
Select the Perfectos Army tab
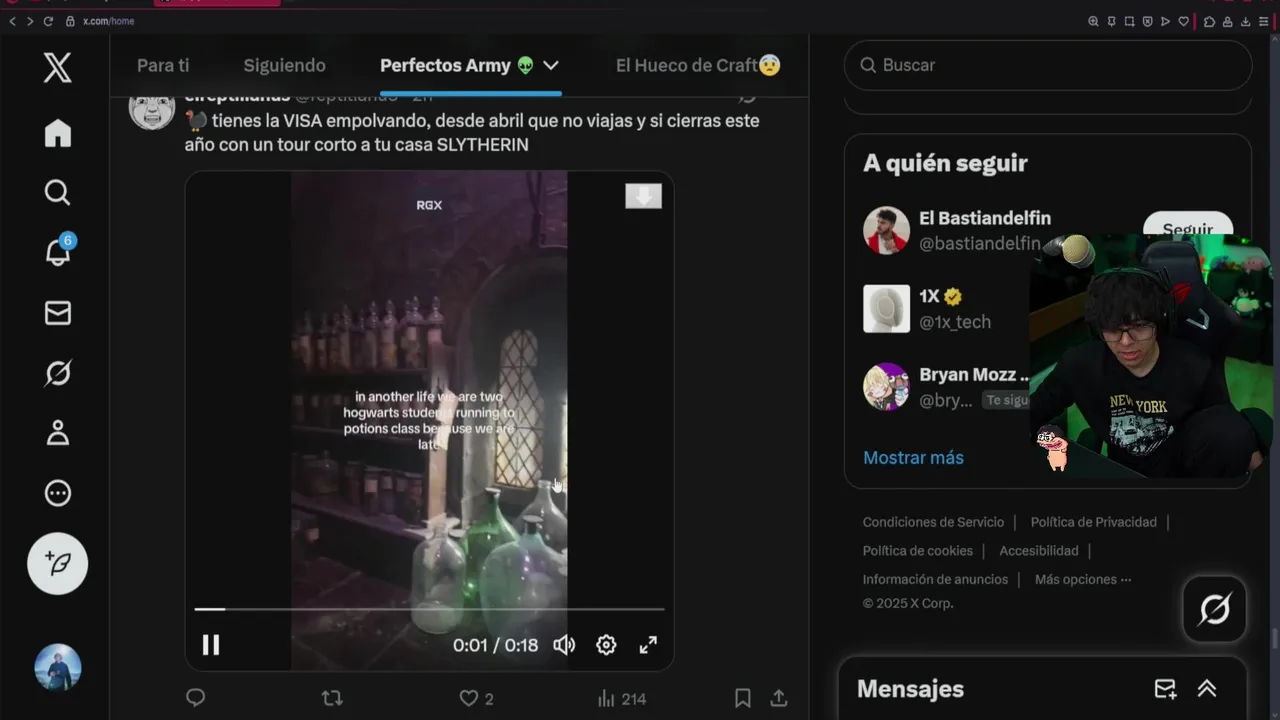457,65
